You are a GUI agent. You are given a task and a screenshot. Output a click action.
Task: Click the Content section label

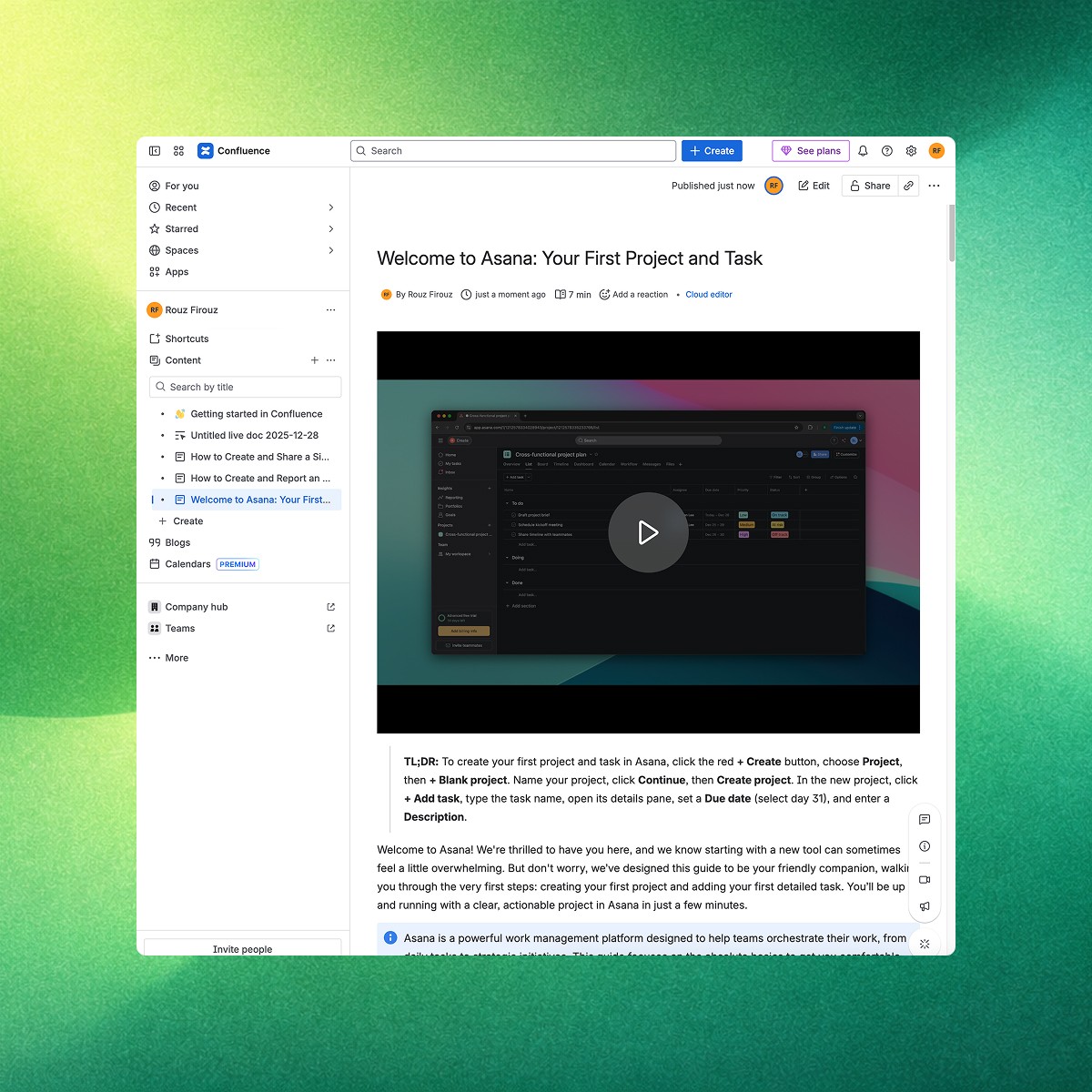coord(183,360)
